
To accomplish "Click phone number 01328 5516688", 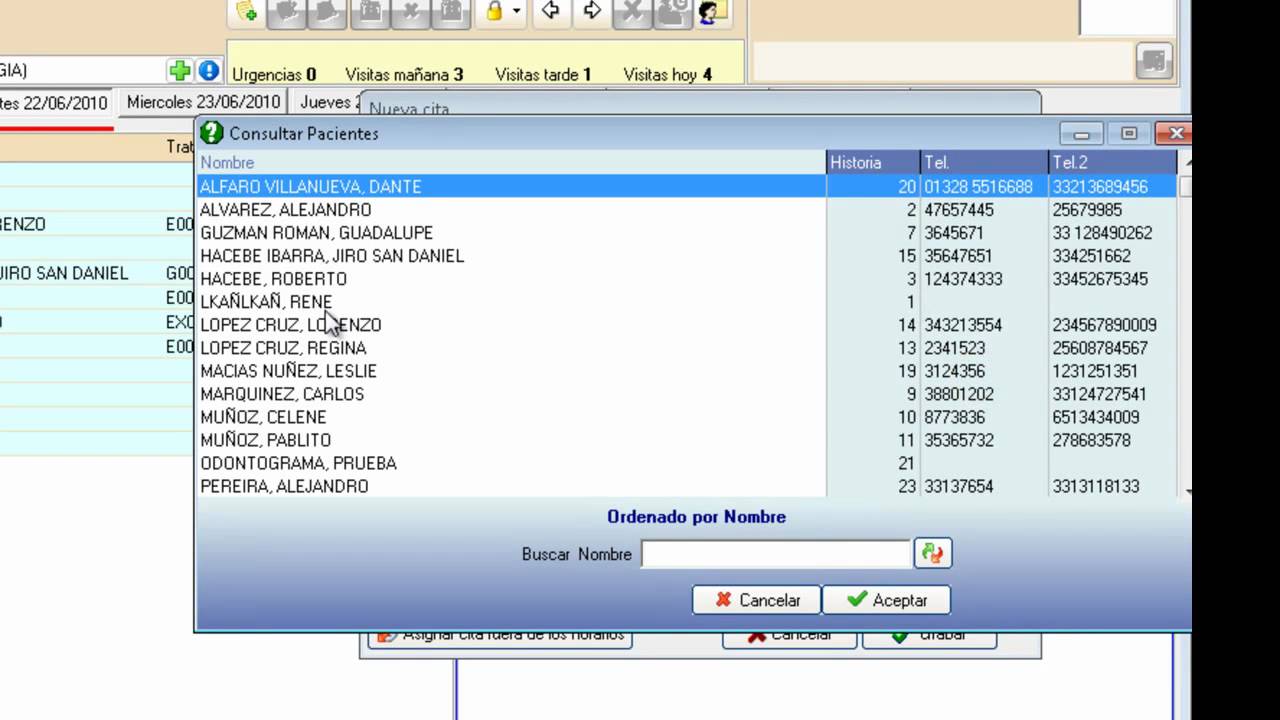I will 978,187.
